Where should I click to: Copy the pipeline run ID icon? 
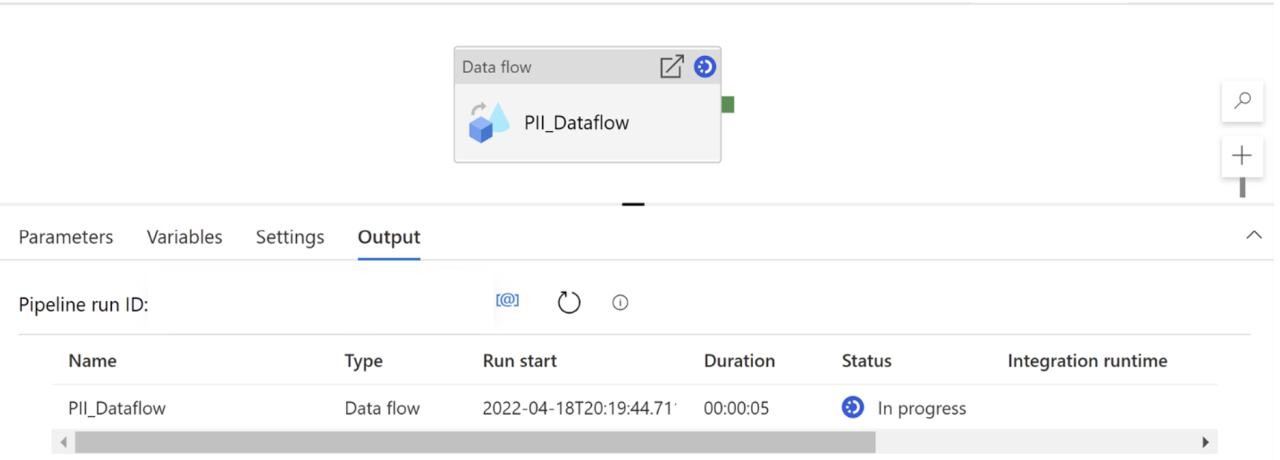point(508,301)
